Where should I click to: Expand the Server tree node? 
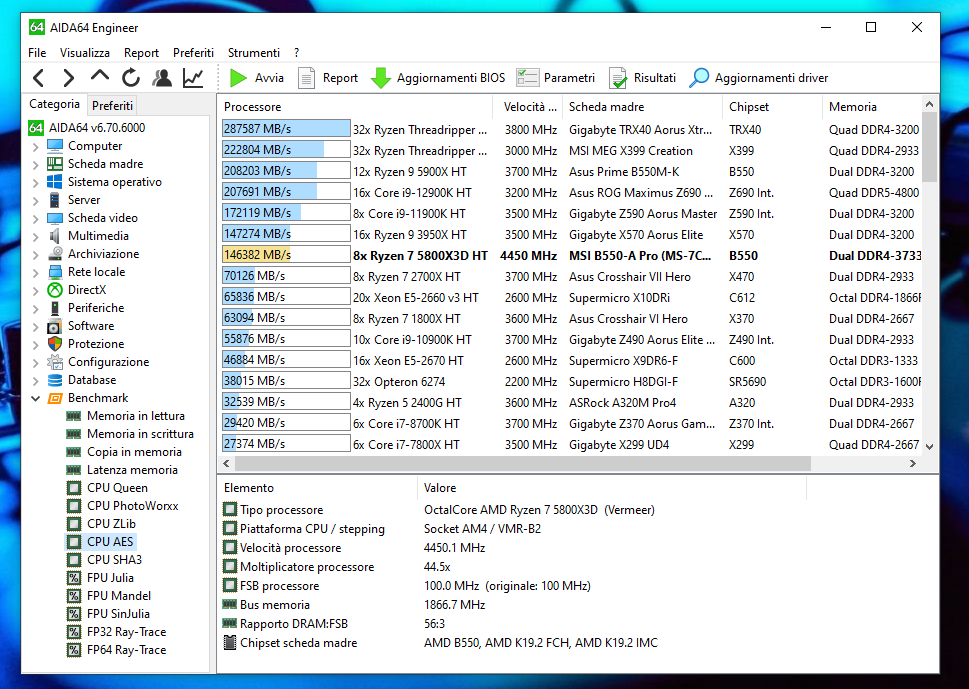pos(35,201)
